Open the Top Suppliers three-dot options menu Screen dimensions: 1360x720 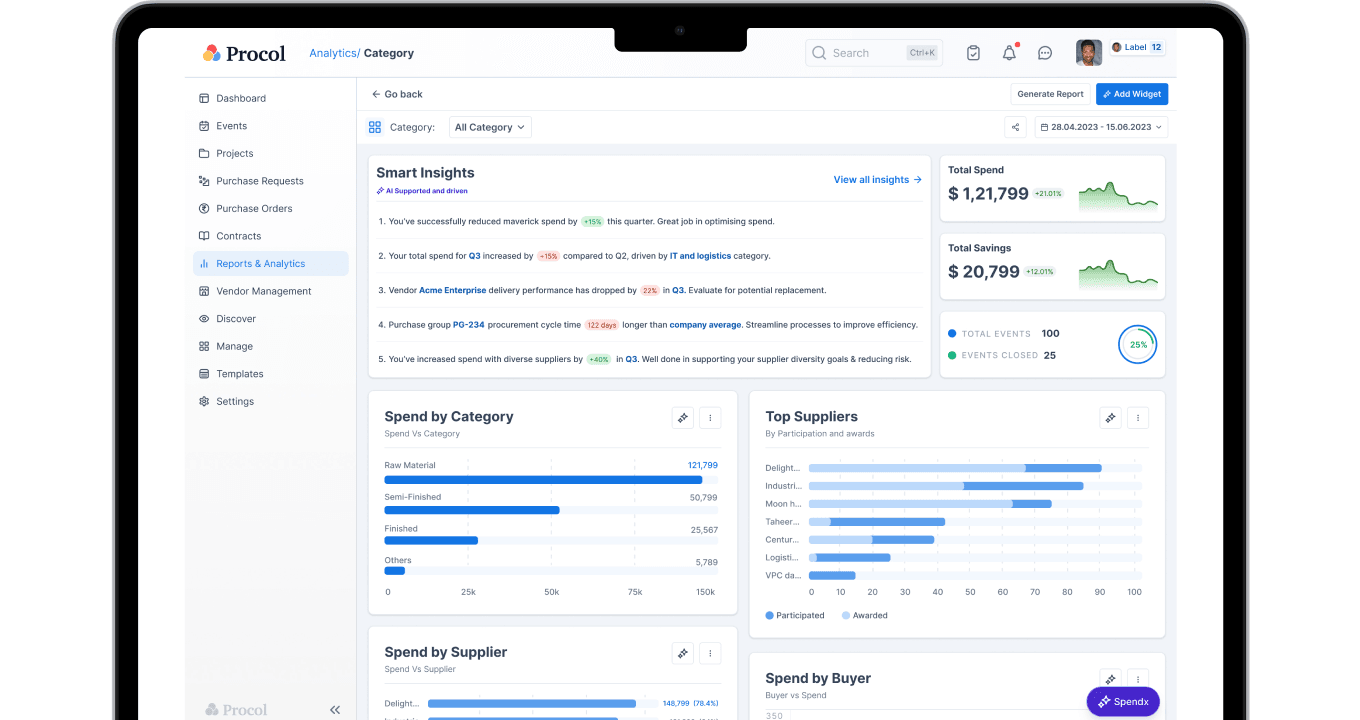pyautogui.click(x=1138, y=417)
